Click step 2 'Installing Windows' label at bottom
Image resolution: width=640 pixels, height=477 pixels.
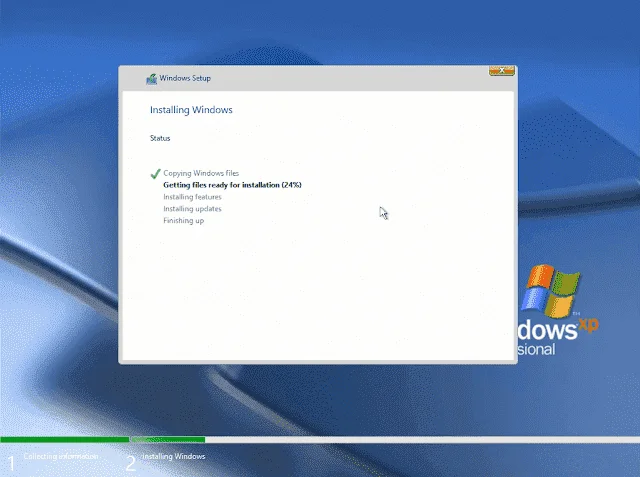point(173,456)
